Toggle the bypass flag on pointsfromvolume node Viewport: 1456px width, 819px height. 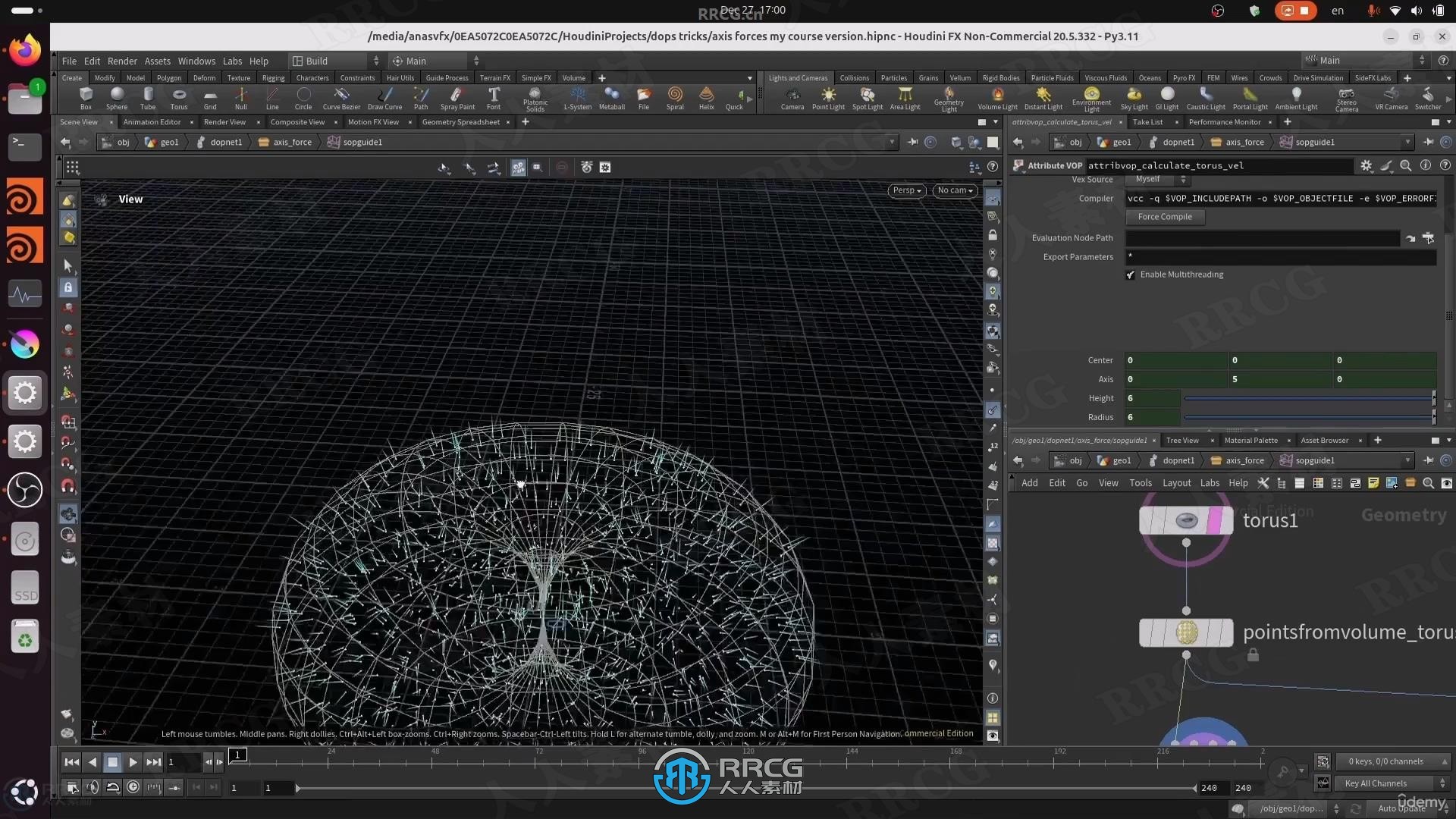1147,632
